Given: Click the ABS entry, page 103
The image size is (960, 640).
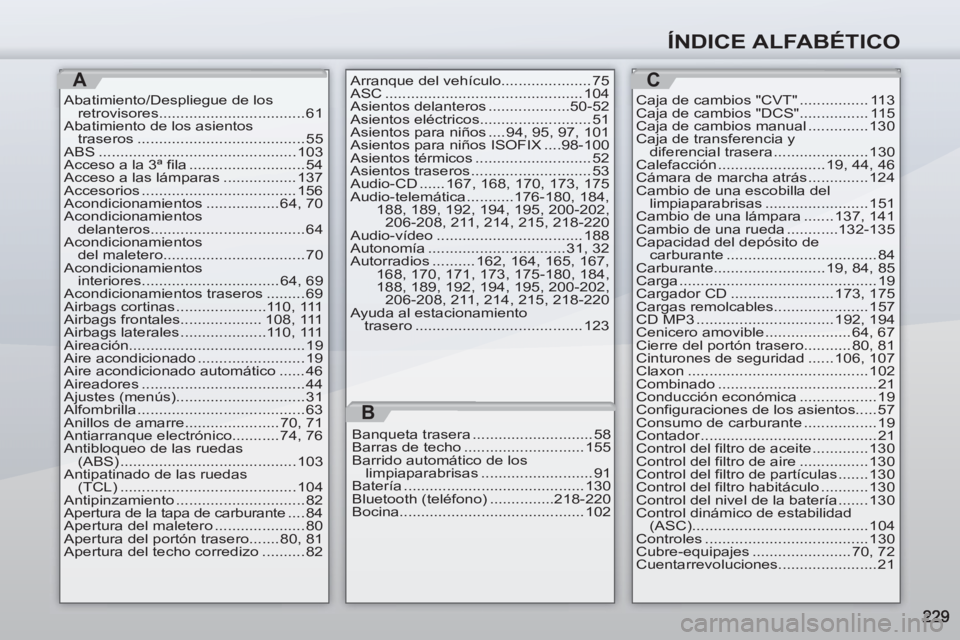Looking at the screenshot, I should tap(193, 151).
